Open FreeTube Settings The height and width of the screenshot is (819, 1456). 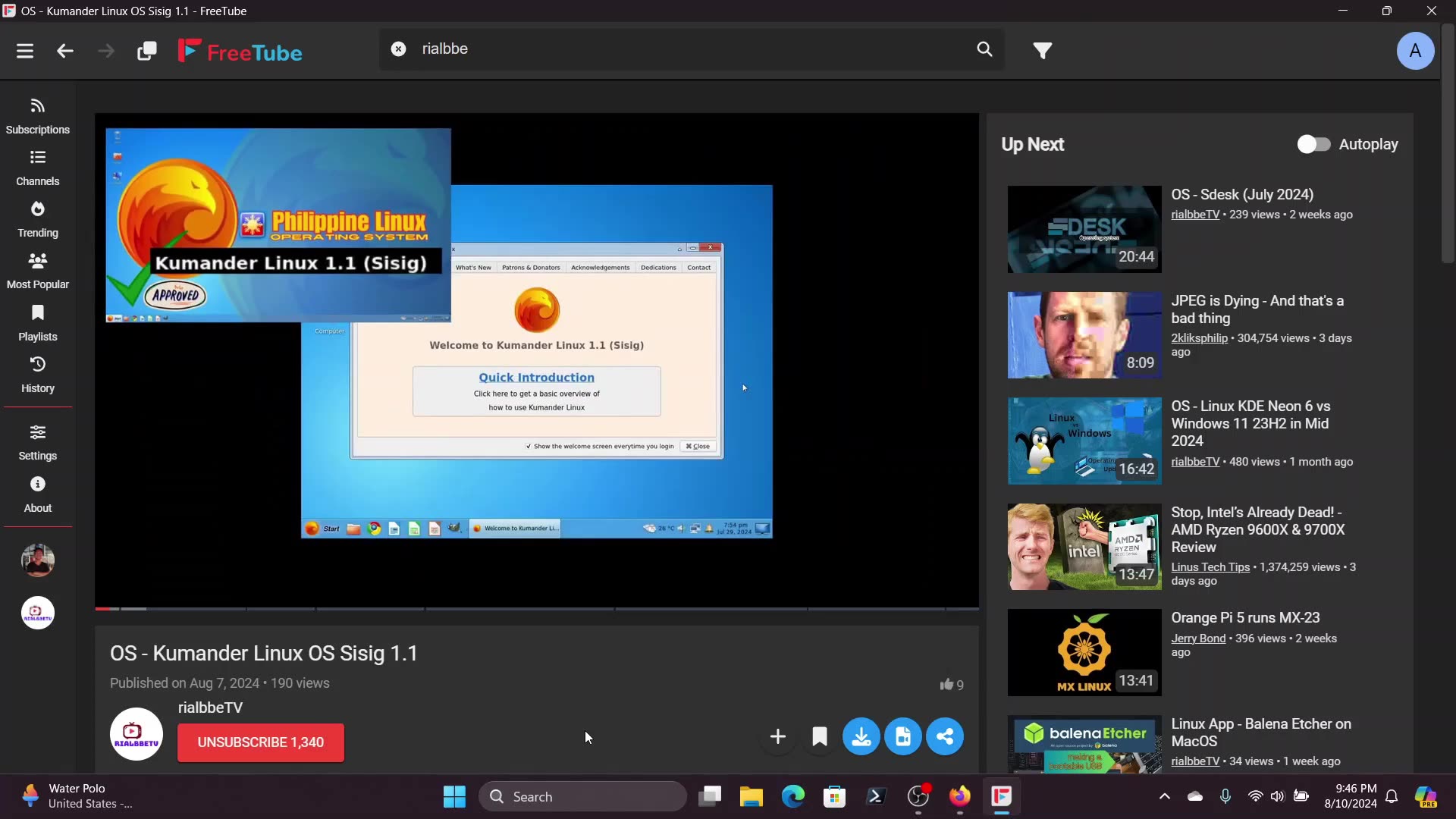pyautogui.click(x=37, y=442)
